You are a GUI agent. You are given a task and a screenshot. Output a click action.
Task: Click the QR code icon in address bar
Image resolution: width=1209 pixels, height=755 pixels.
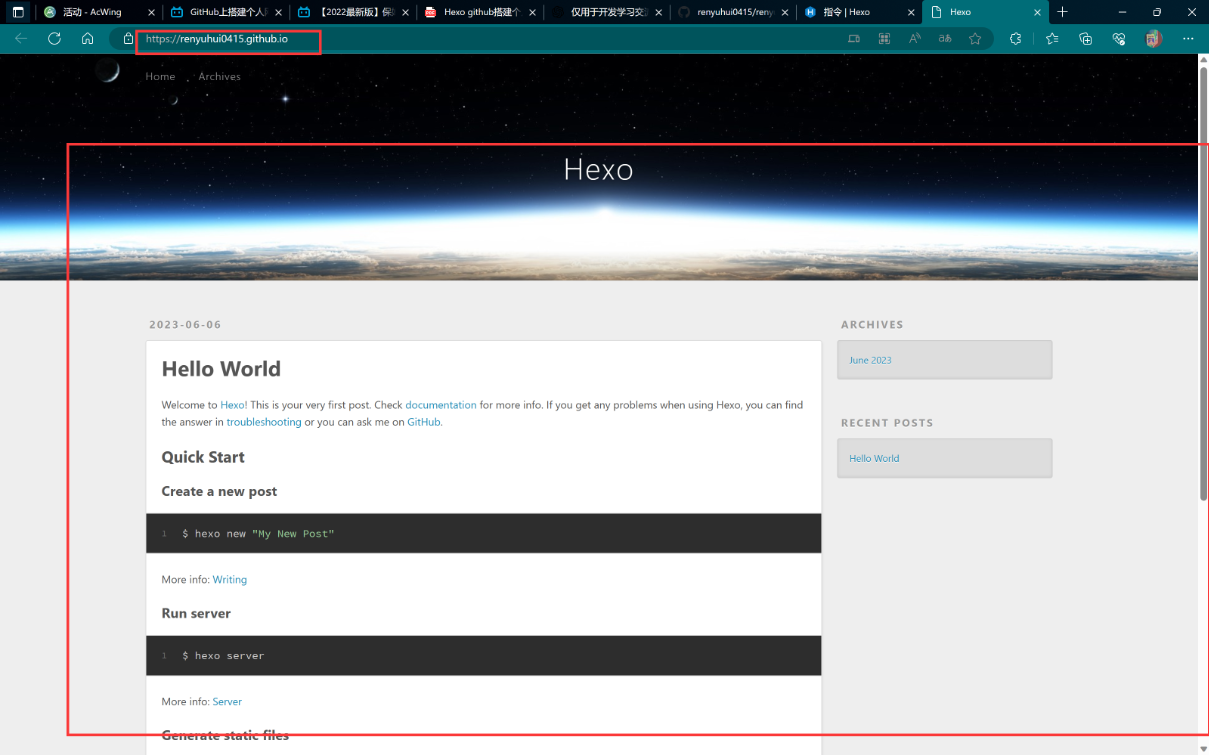coord(884,38)
